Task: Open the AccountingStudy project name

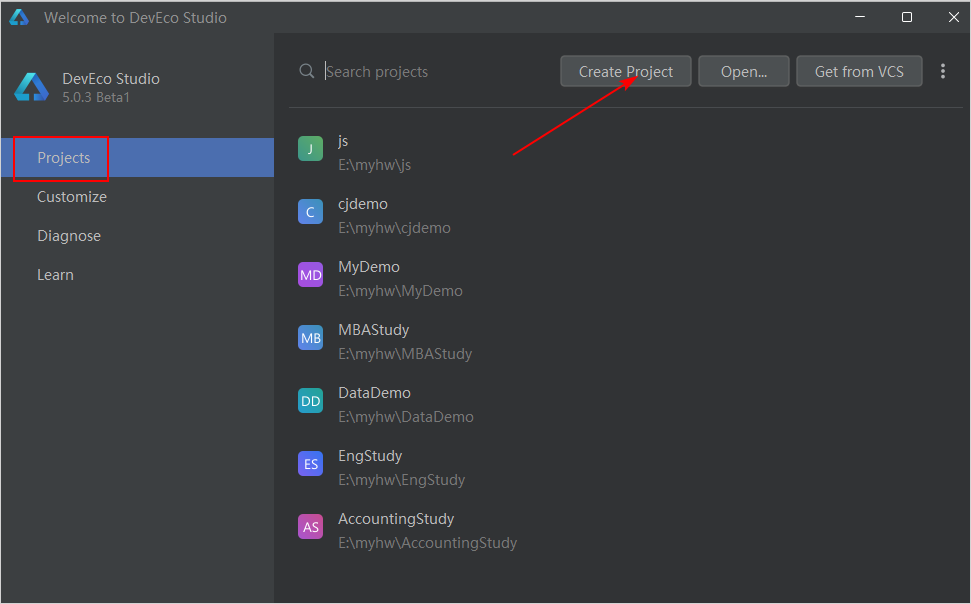Action: 396,519
